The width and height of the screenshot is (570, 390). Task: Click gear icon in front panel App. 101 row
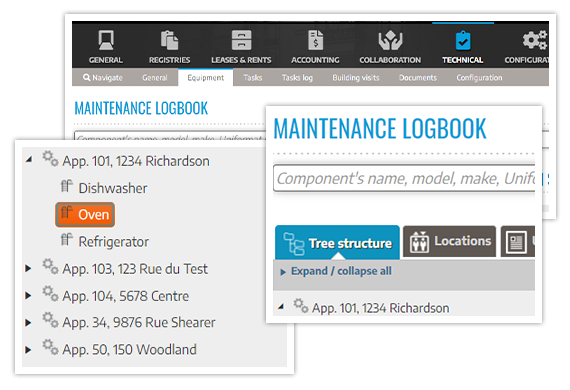(301, 306)
